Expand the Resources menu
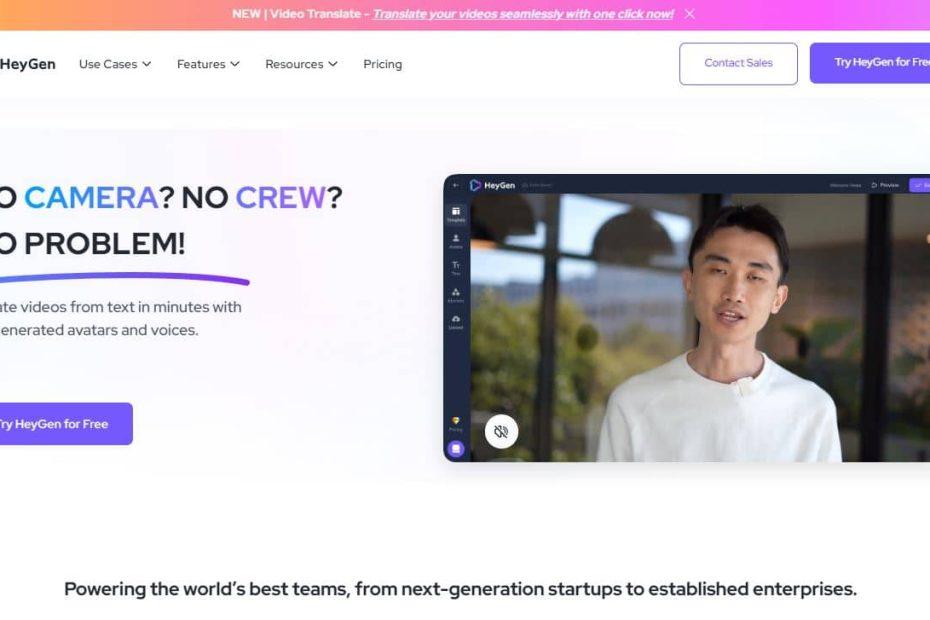This screenshot has width=930, height=620. click(301, 64)
